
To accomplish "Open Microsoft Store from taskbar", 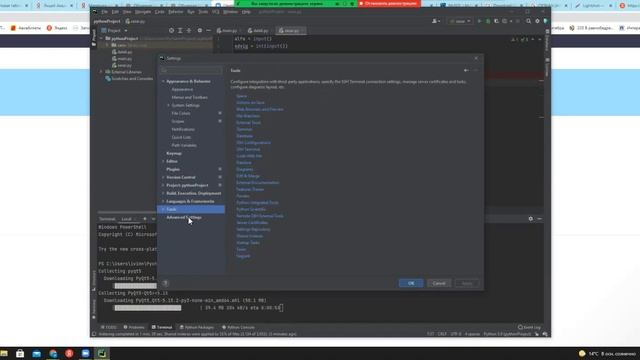I will (x=20, y=353).
